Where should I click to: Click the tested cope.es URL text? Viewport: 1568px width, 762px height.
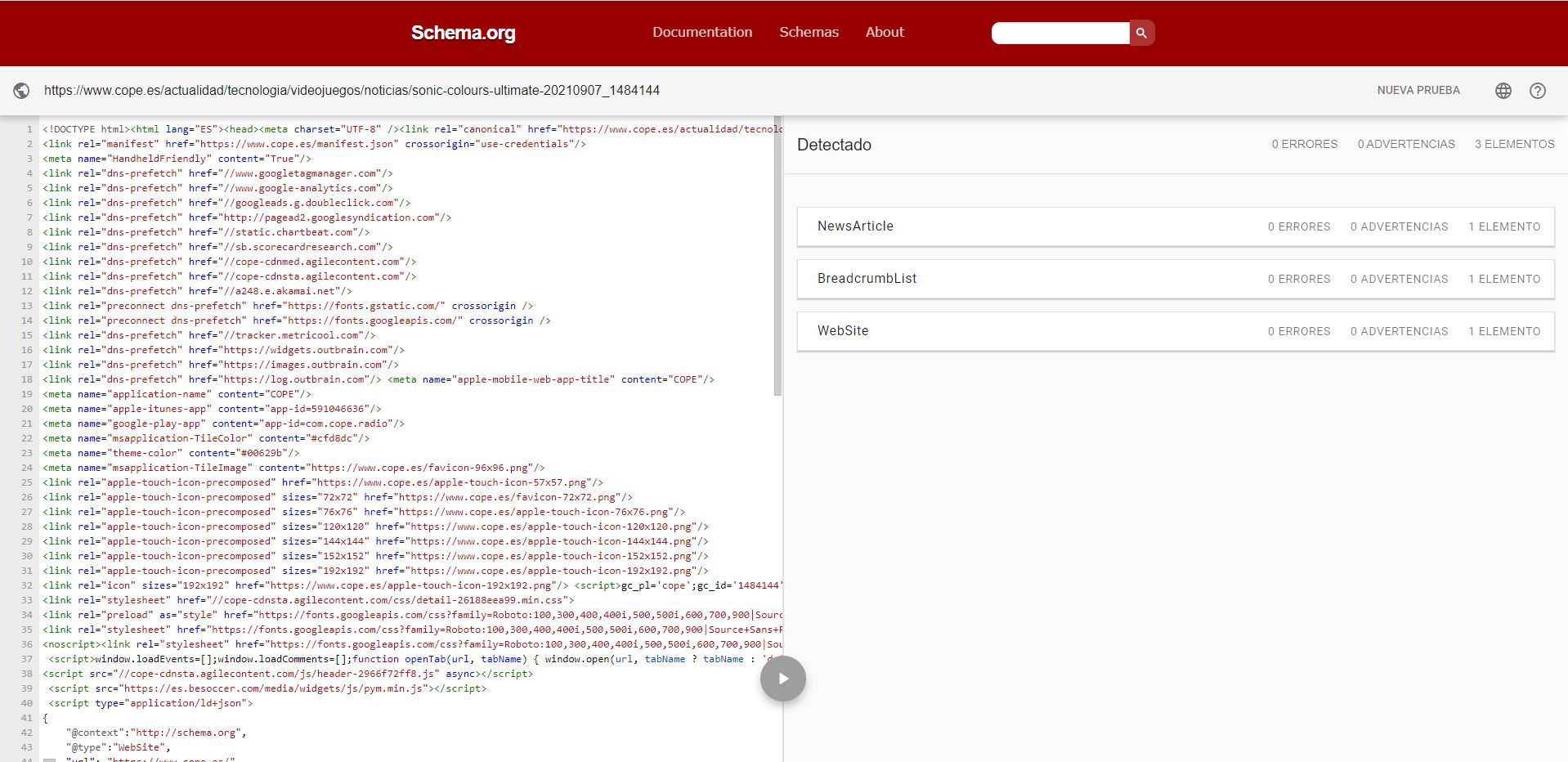[x=352, y=91]
